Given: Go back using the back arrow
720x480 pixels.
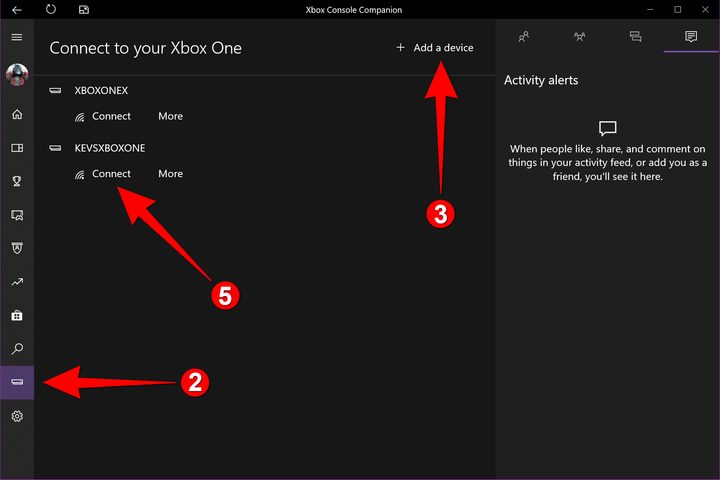Looking at the screenshot, I should (x=17, y=10).
